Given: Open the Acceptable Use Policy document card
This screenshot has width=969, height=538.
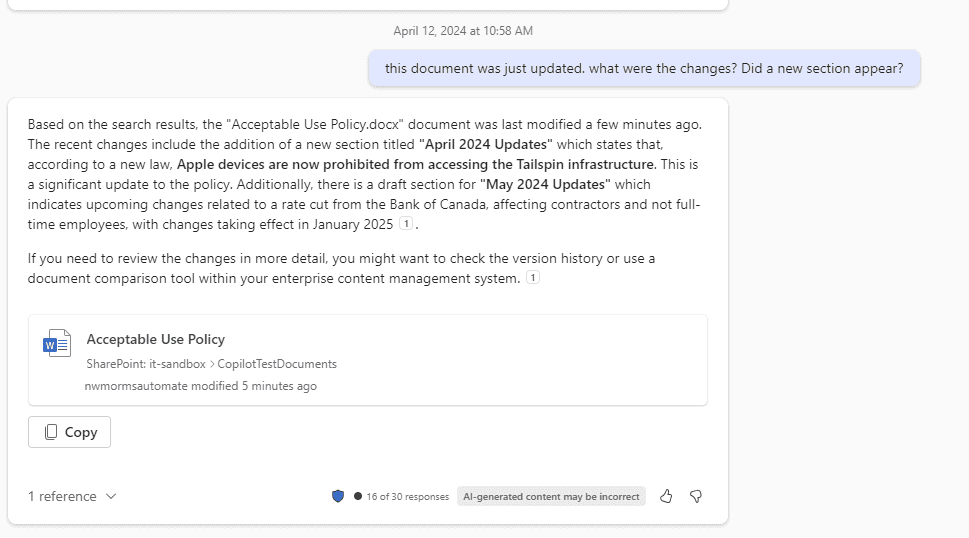Looking at the screenshot, I should [368, 360].
